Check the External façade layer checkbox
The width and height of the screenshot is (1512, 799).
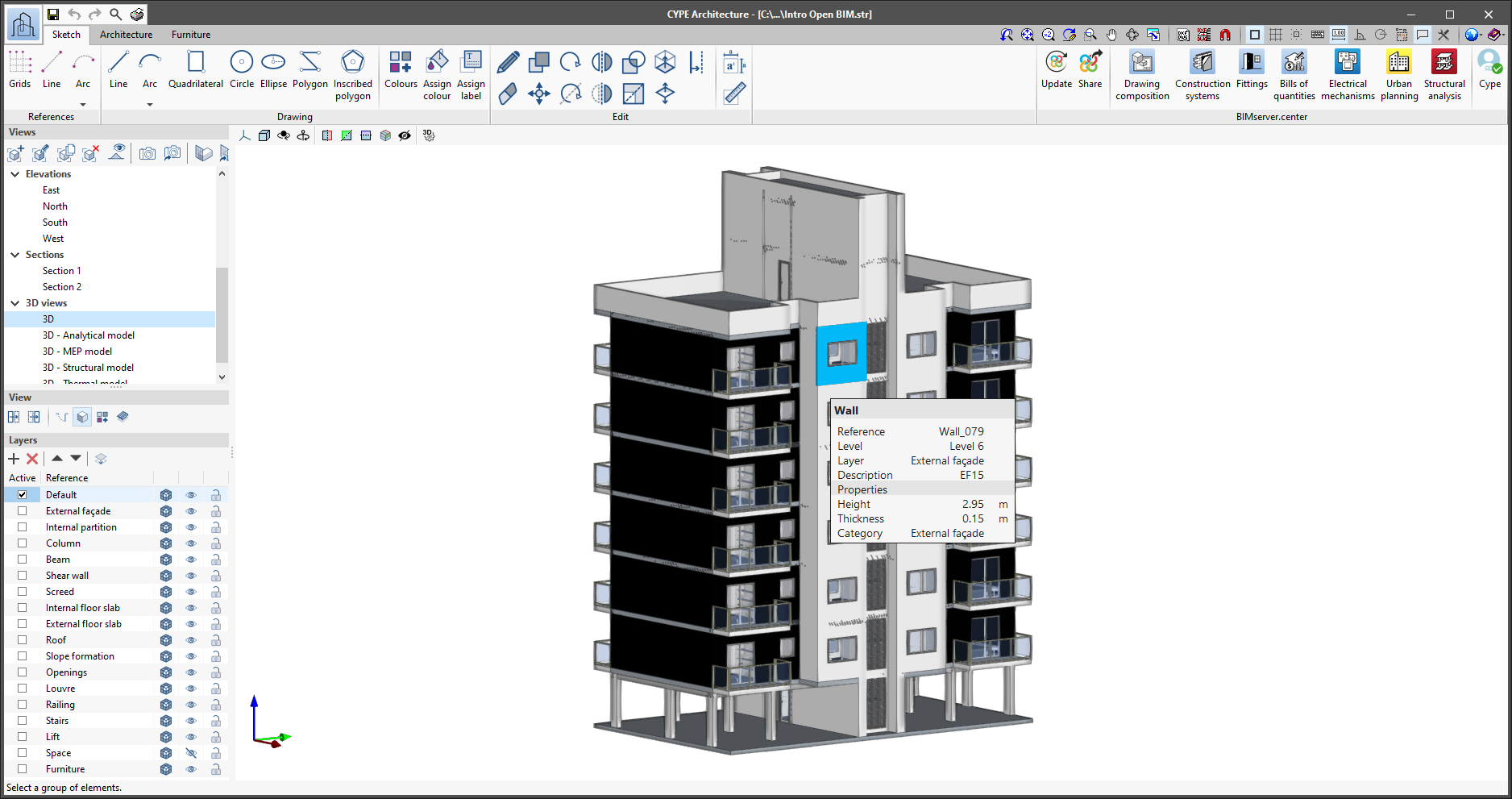(x=23, y=511)
